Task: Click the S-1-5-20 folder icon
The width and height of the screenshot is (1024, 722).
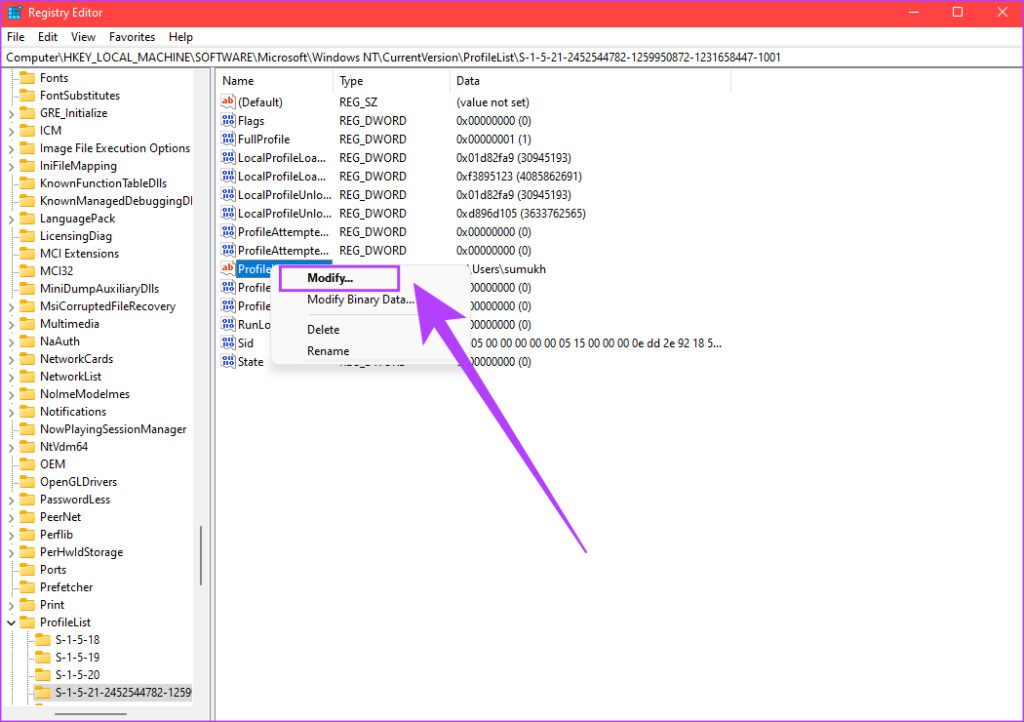Action: 42,675
